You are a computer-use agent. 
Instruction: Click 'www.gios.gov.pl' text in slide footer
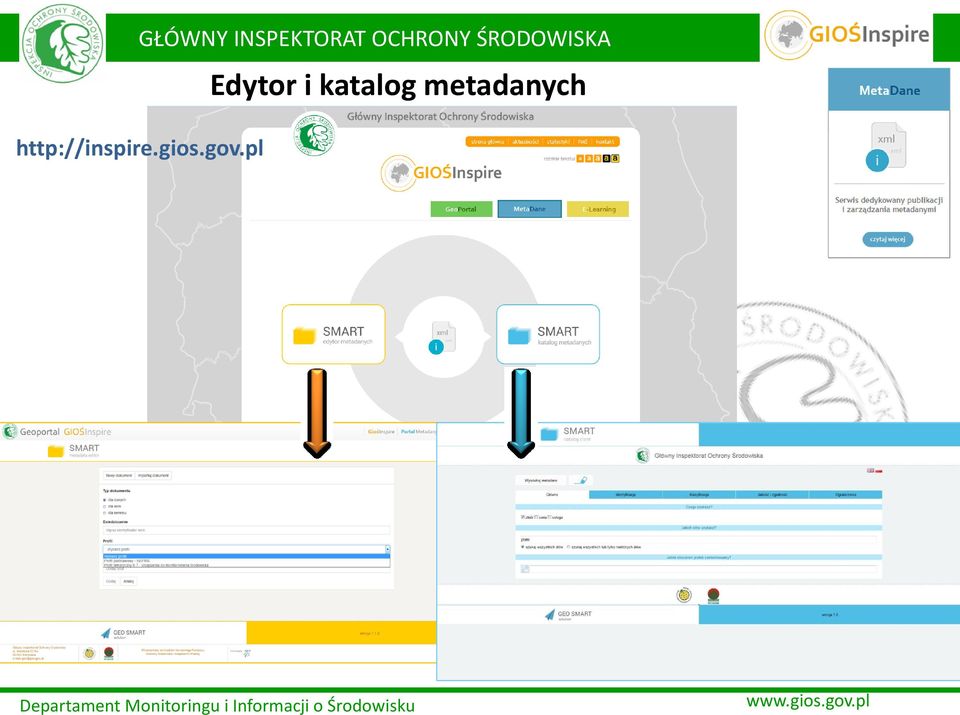pyautogui.click(x=808, y=700)
